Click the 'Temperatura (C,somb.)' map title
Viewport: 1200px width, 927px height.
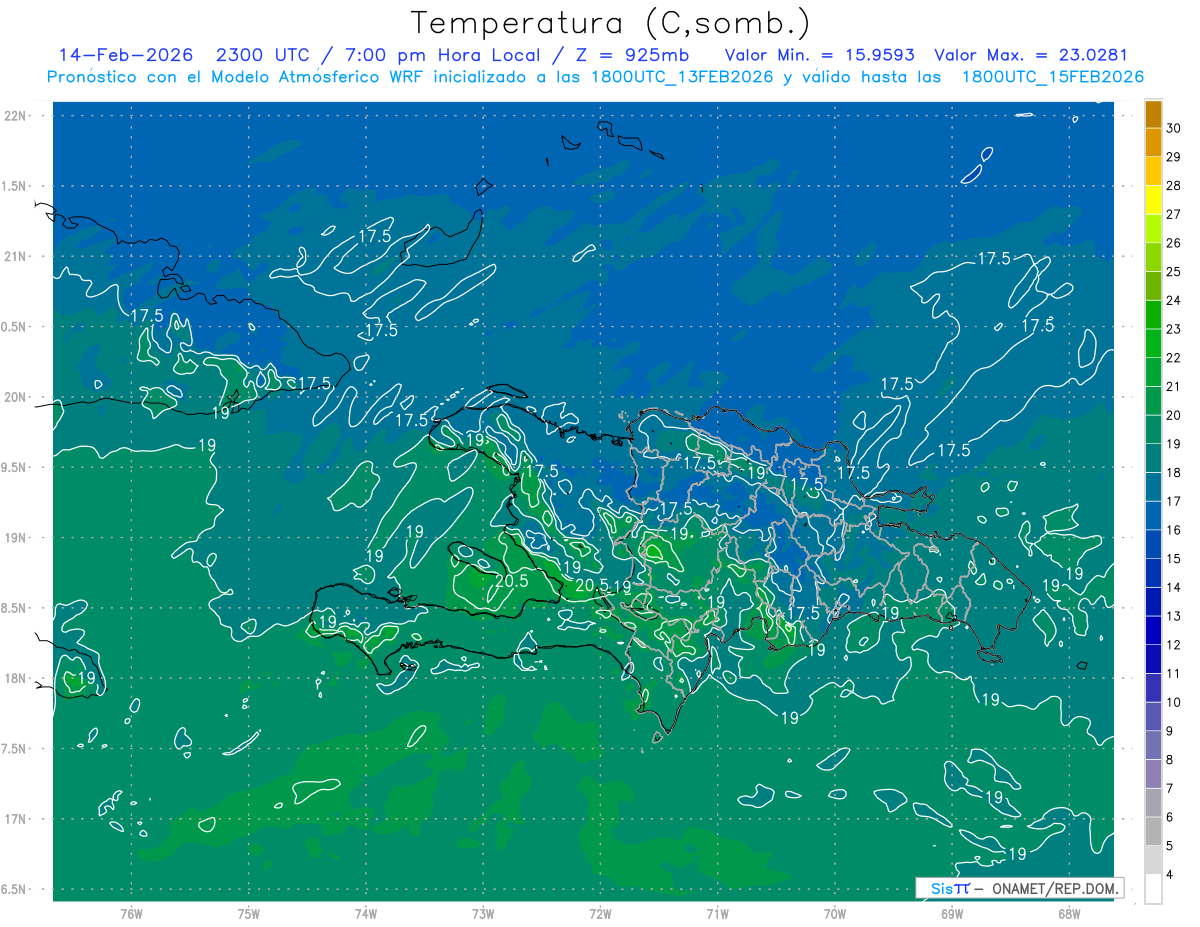pyautogui.click(x=610, y=24)
